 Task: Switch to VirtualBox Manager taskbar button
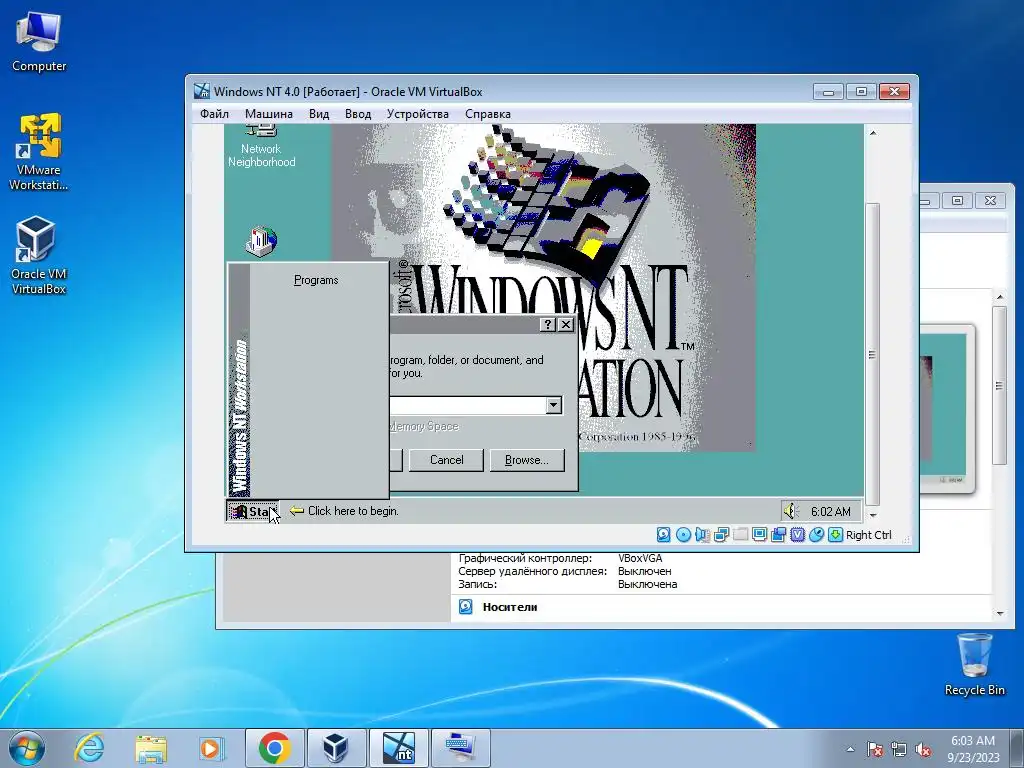336,748
